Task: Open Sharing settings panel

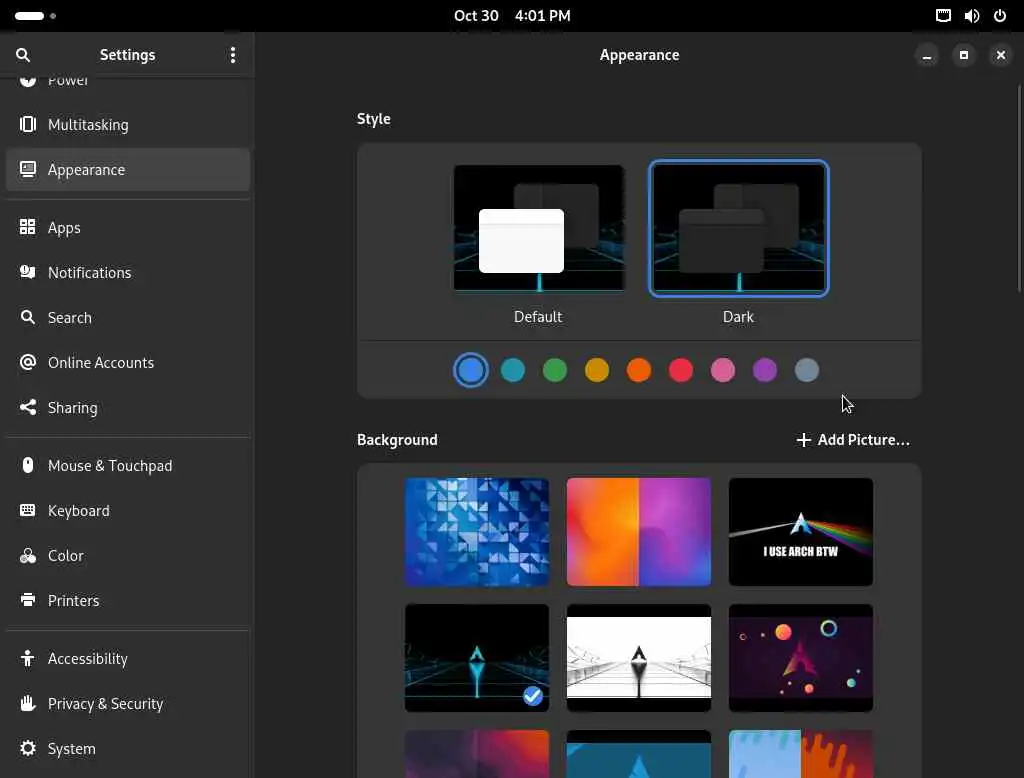Action: [128, 408]
